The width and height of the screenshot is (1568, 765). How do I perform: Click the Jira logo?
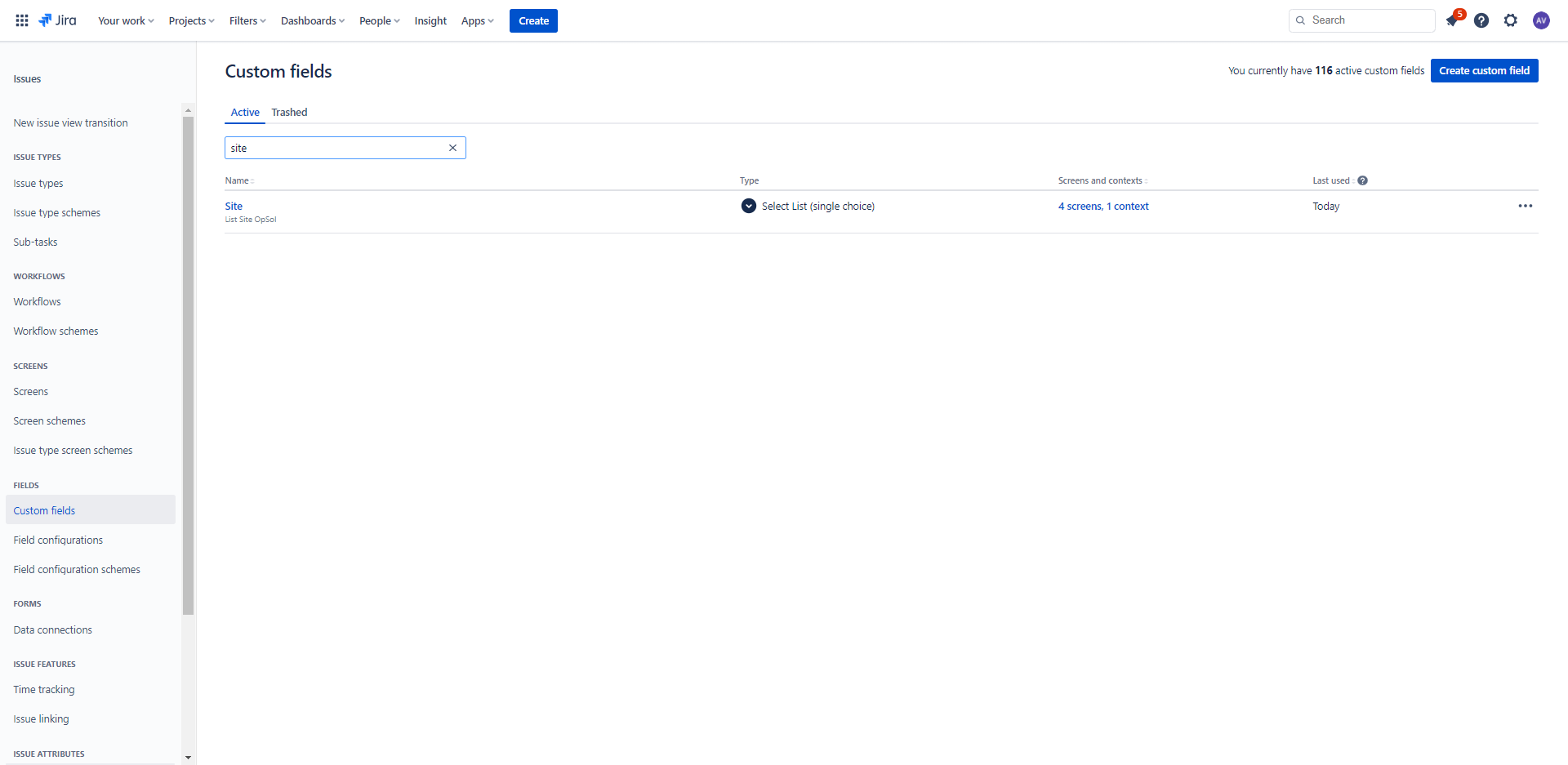click(57, 20)
